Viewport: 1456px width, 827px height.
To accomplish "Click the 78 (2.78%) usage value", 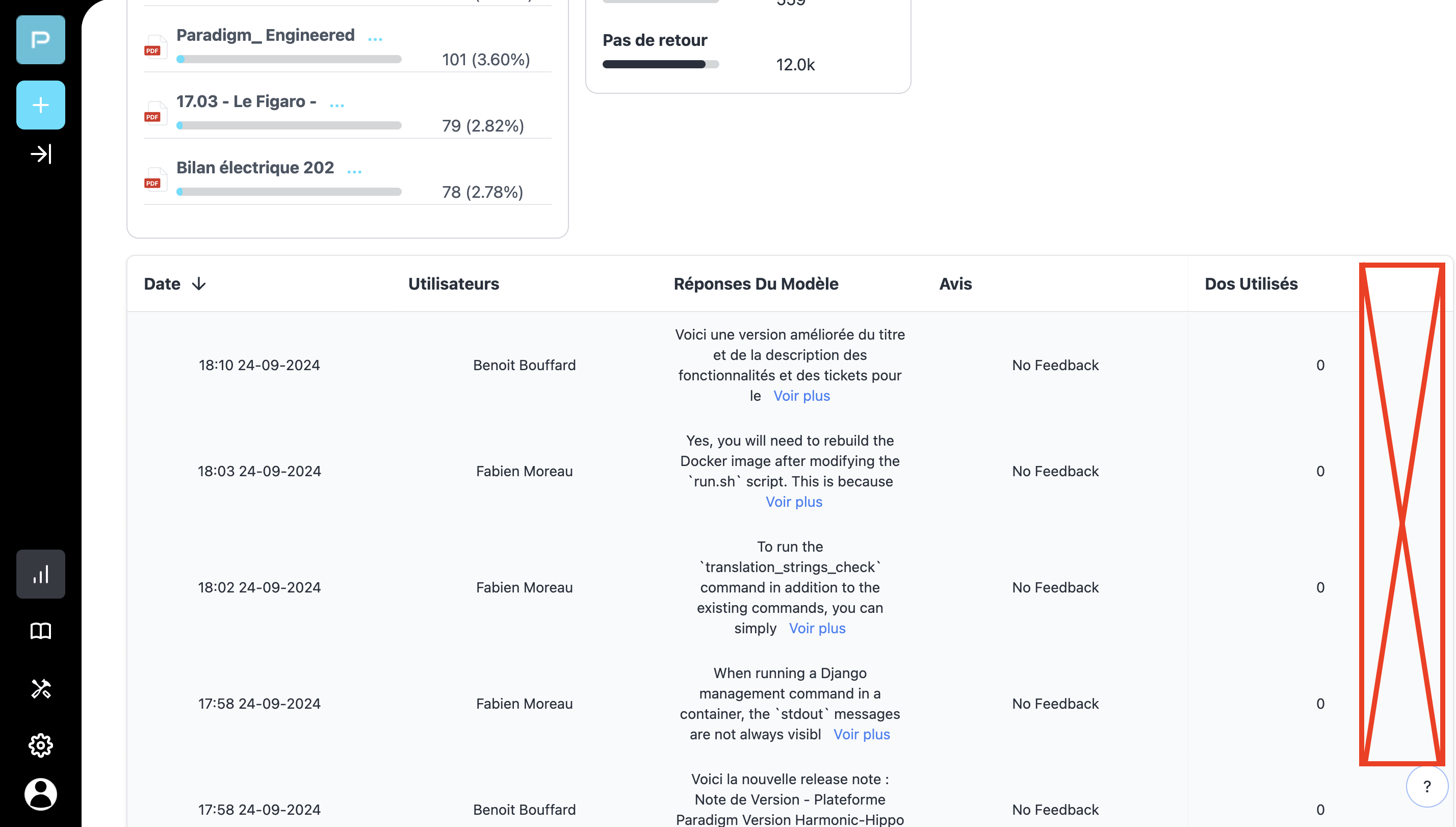I will [x=482, y=192].
